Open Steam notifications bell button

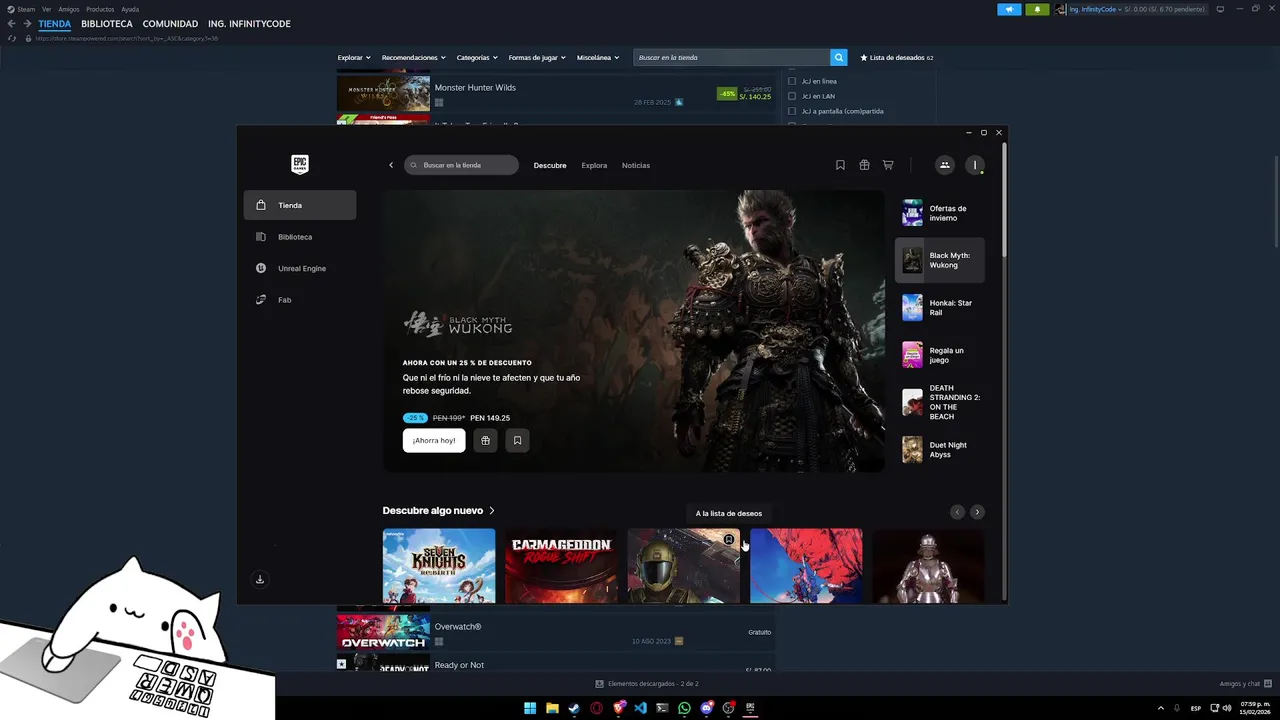click(1037, 9)
